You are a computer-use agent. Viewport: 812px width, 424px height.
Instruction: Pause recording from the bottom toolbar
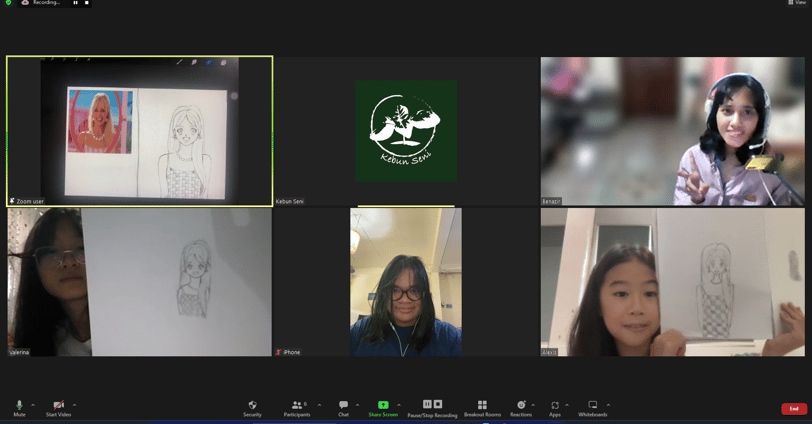click(x=427, y=404)
